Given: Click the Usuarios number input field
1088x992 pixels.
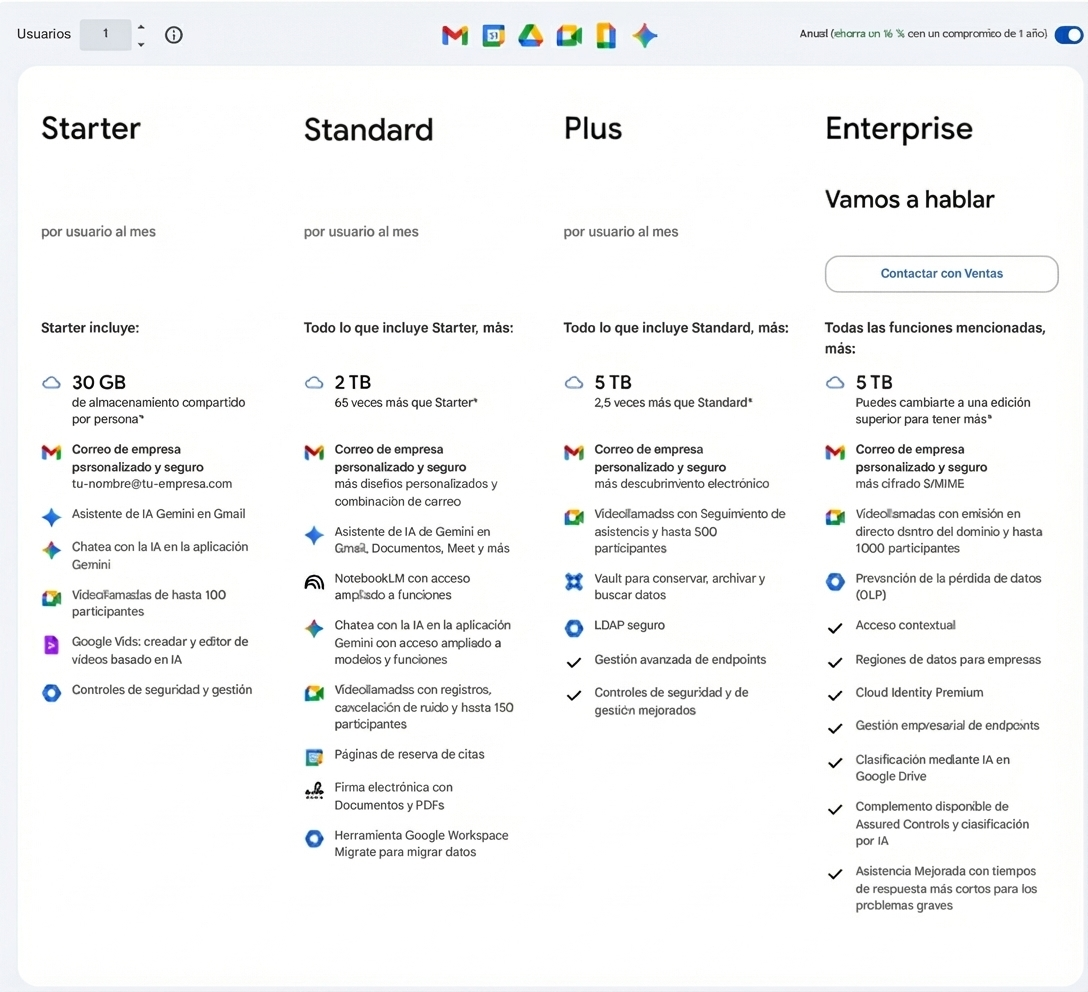Looking at the screenshot, I should coord(105,35).
